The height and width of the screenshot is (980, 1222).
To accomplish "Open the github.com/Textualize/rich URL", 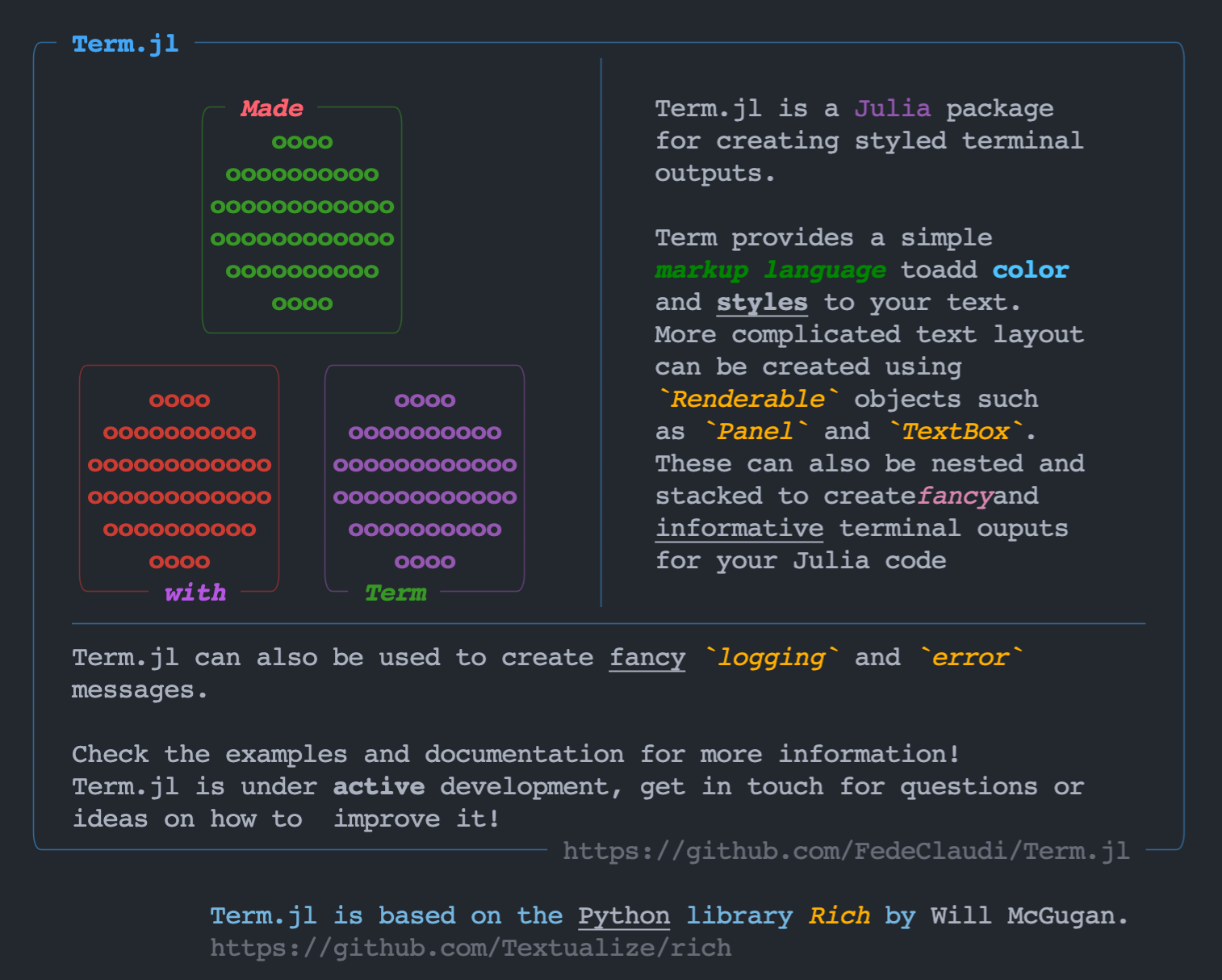I will coord(471,948).
